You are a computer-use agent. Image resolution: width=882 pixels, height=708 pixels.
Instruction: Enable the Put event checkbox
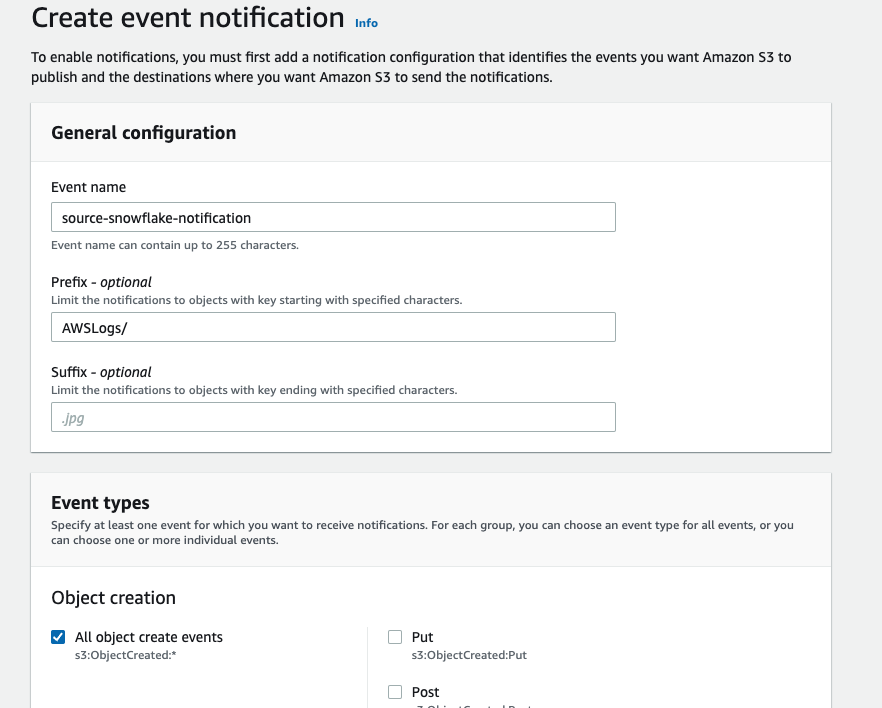(x=395, y=637)
